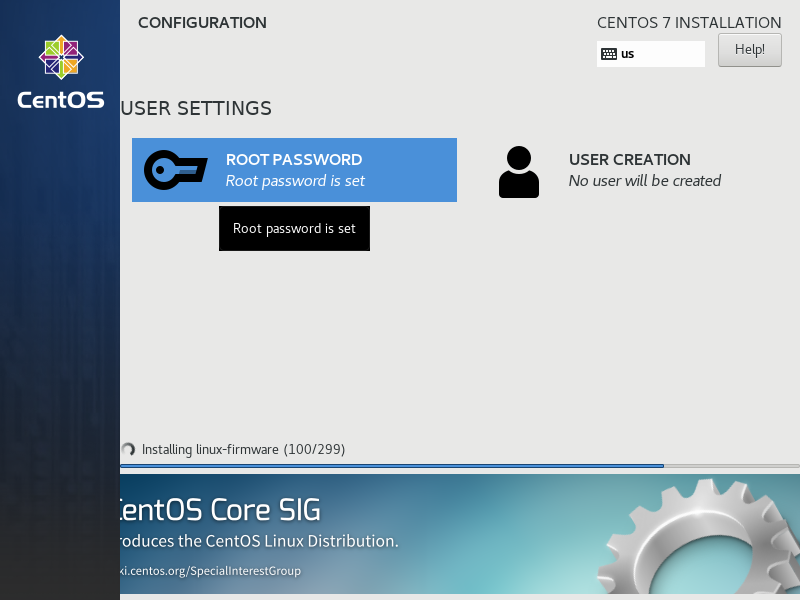Click the USER SETTINGS section heading

[196, 108]
